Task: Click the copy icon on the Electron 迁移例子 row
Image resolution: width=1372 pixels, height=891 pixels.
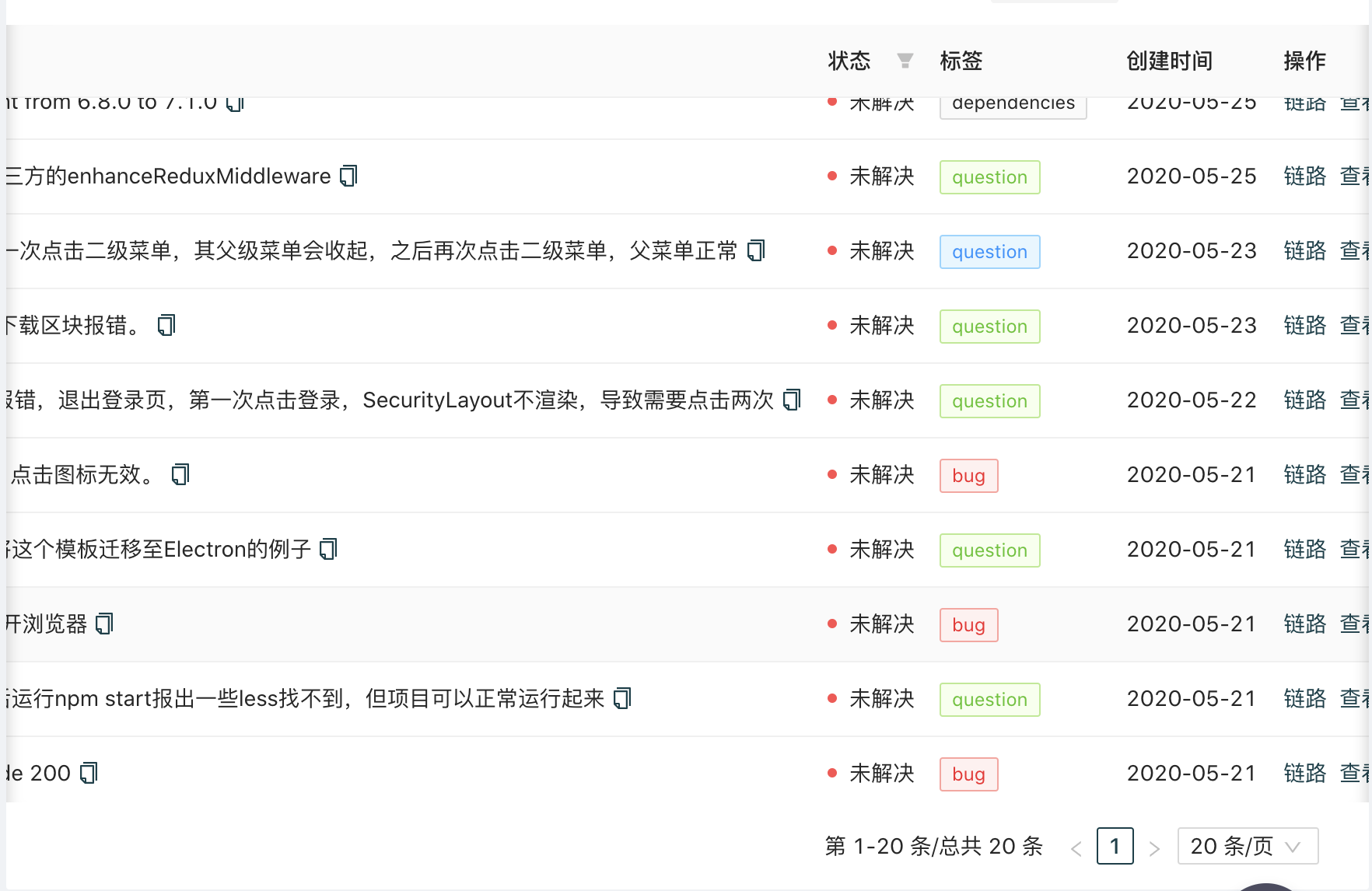Action: 328,549
